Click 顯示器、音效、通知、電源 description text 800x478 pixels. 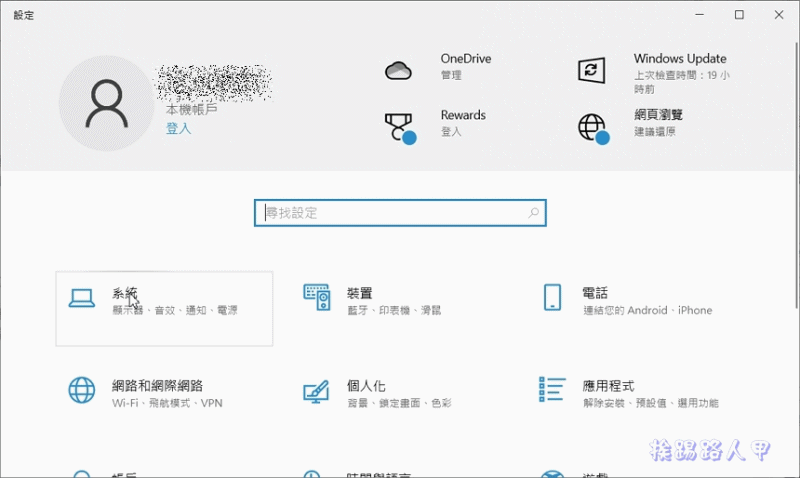pyautogui.click(x=174, y=310)
